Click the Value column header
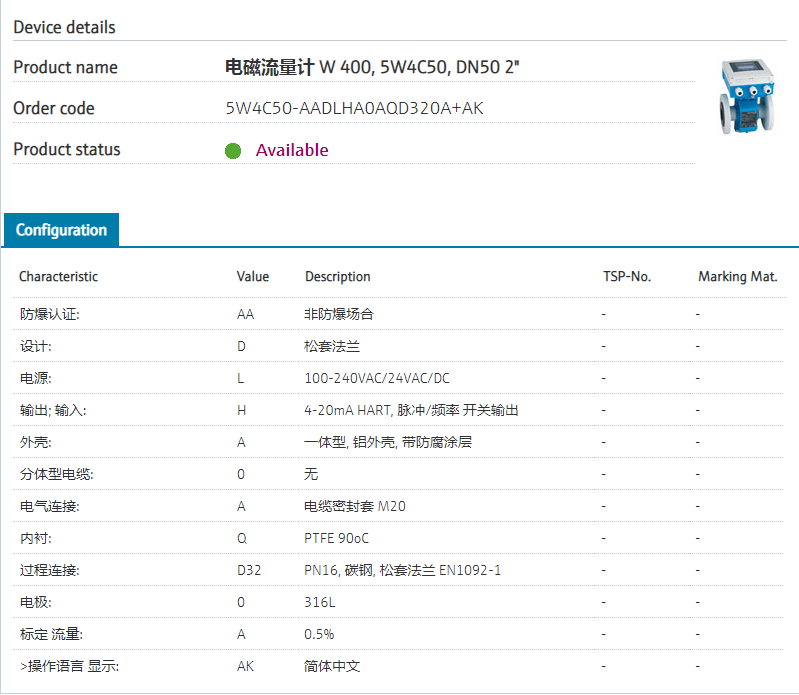Image resolution: width=799 pixels, height=695 pixels. (252, 277)
